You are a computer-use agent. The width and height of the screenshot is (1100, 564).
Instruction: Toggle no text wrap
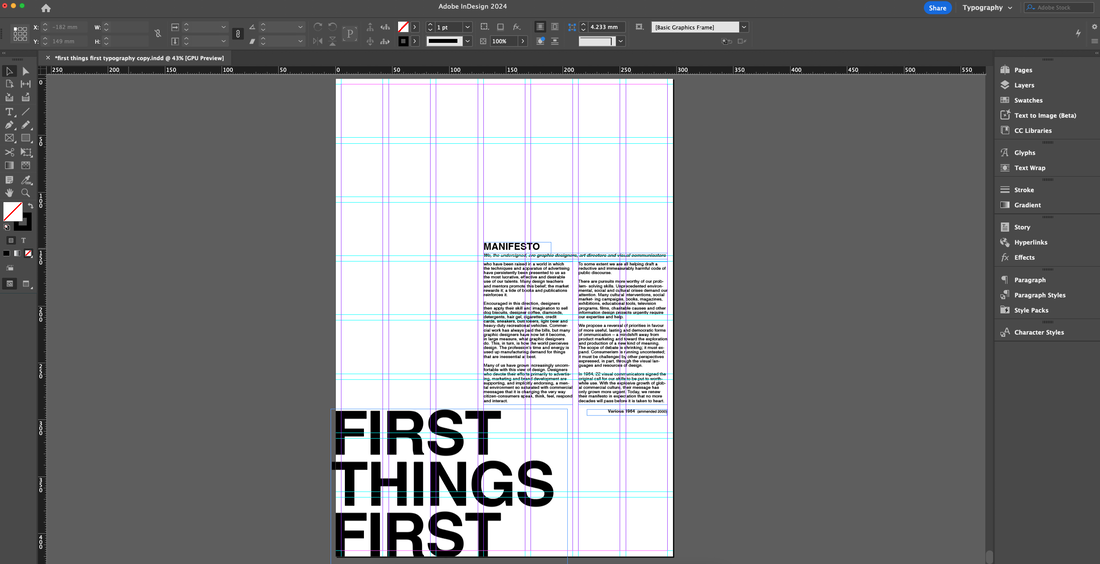(540, 27)
